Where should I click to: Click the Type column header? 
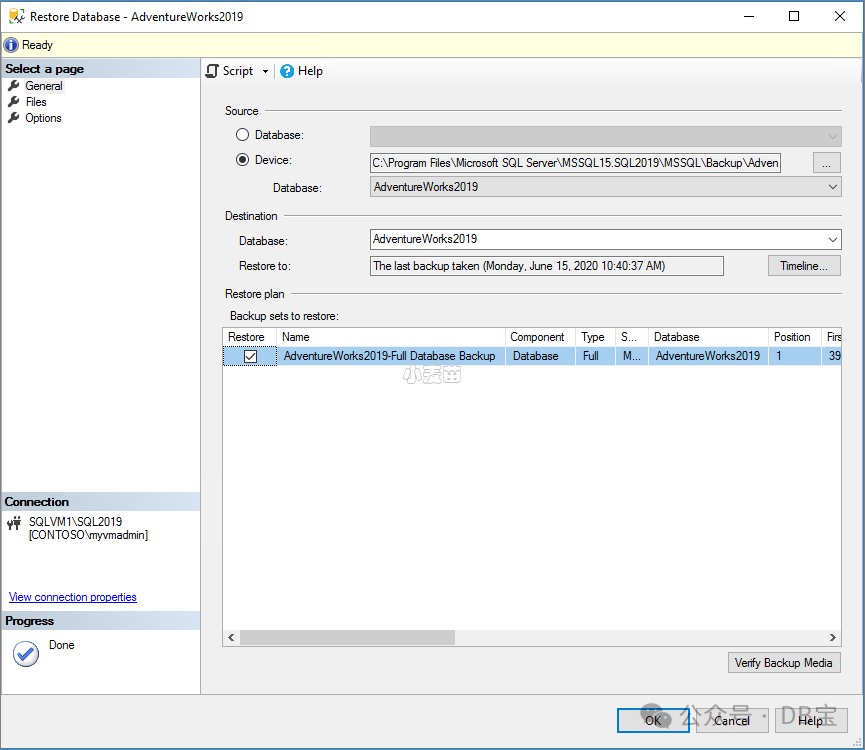point(595,337)
